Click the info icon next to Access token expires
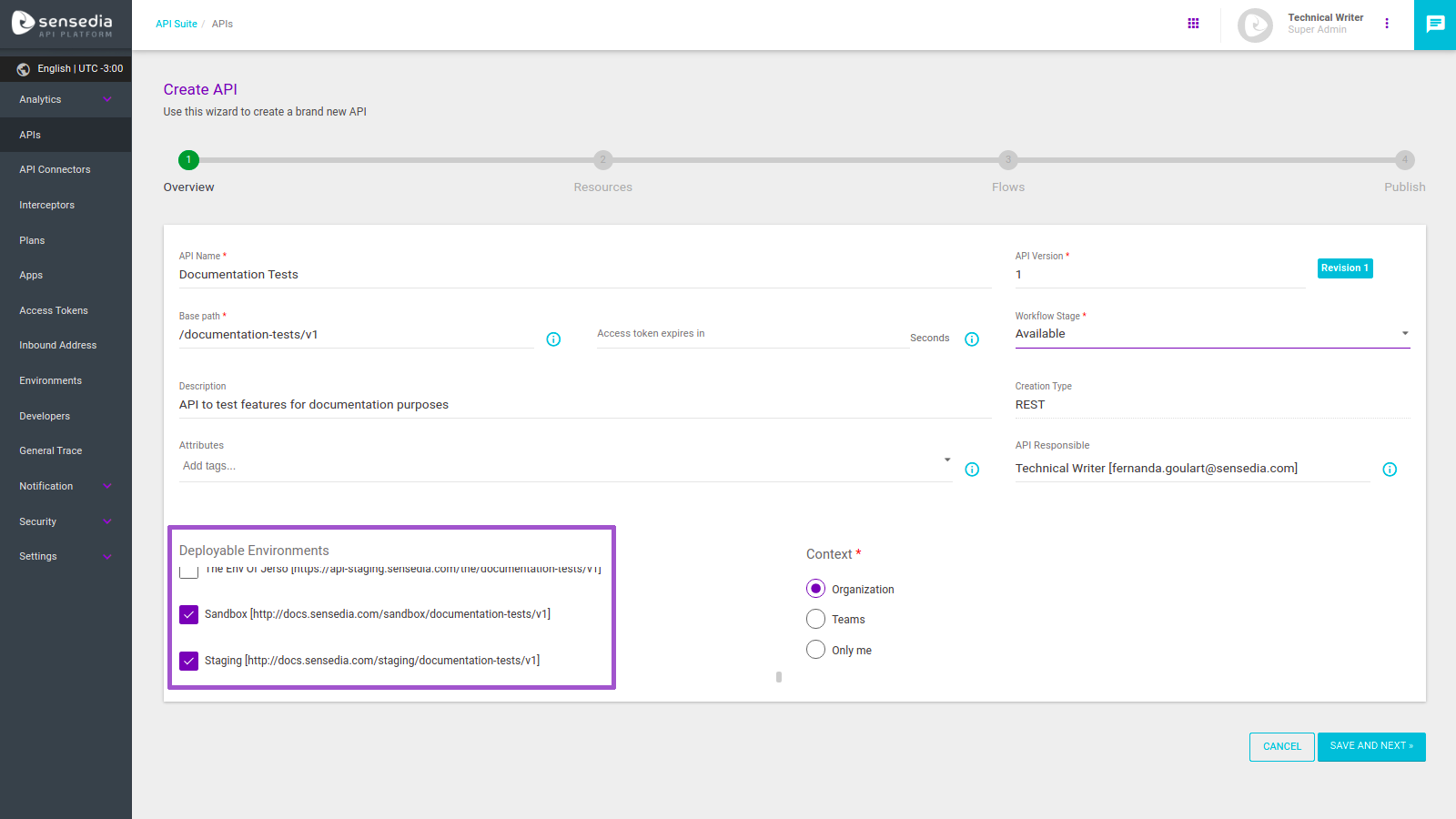Viewport: 1456px width, 819px height. (x=971, y=339)
